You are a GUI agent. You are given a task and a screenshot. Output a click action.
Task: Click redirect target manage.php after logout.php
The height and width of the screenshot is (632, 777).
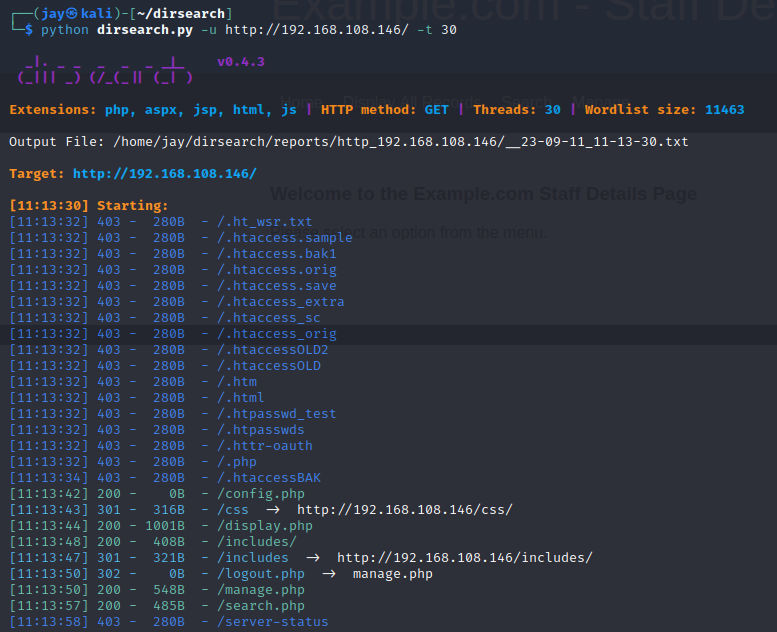tap(392, 574)
